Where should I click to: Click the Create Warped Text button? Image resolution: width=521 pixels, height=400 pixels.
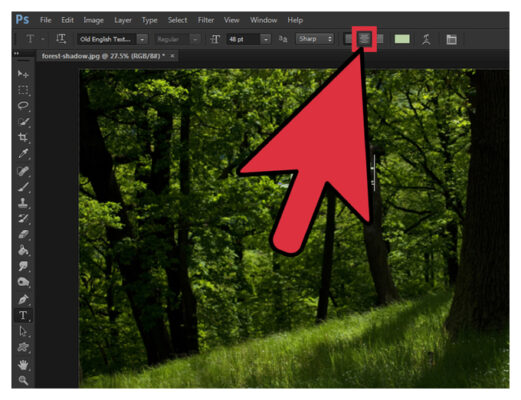point(426,39)
